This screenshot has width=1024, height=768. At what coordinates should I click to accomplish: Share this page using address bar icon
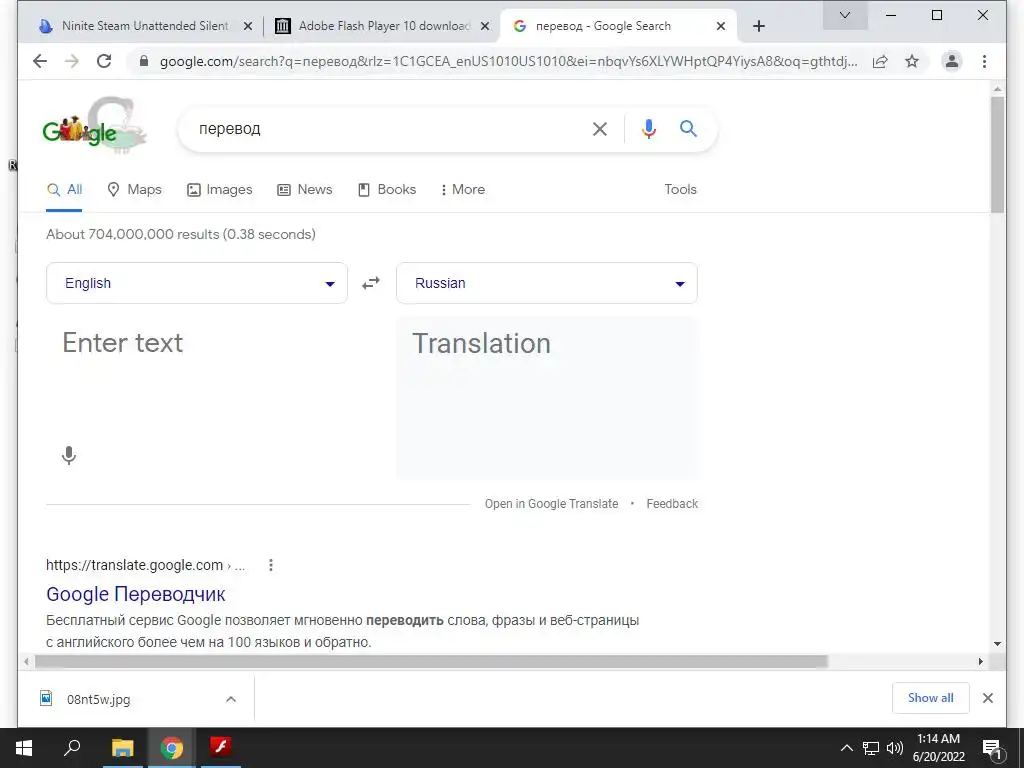click(880, 61)
